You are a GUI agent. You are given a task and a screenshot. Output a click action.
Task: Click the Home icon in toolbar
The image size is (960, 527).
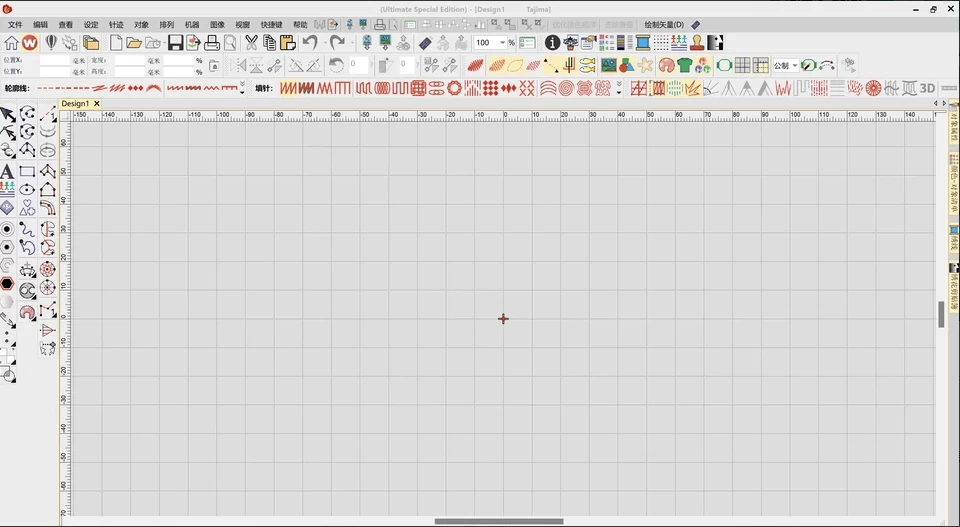[11, 43]
